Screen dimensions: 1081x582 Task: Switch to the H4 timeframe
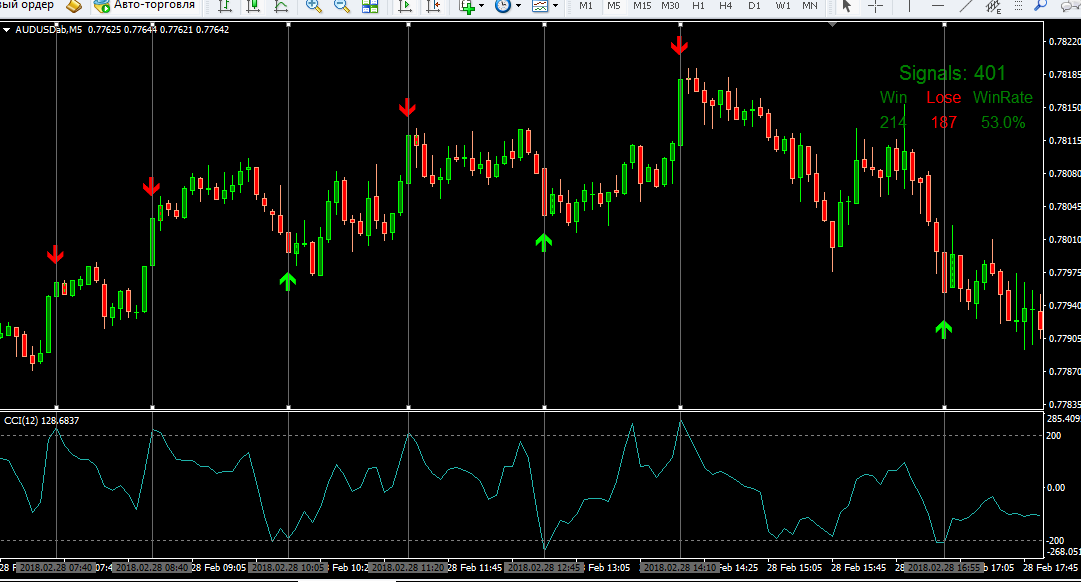[x=726, y=6]
